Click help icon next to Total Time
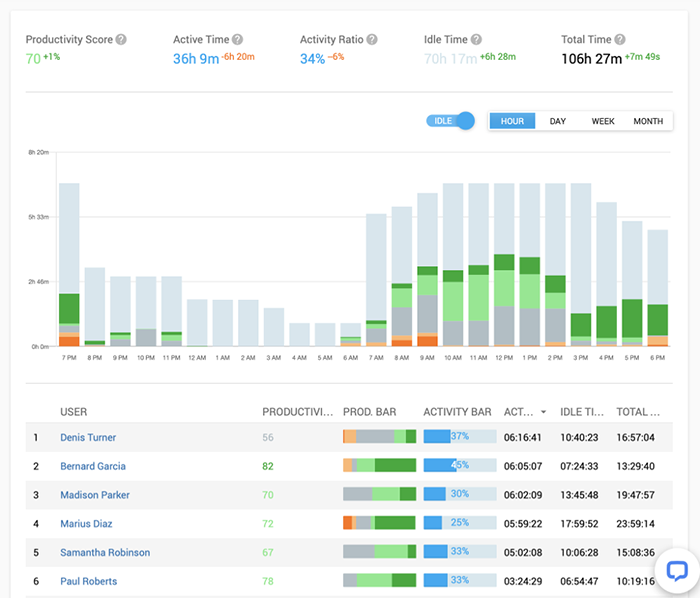Image resolution: width=700 pixels, height=598 pixels. pos(621,40)
